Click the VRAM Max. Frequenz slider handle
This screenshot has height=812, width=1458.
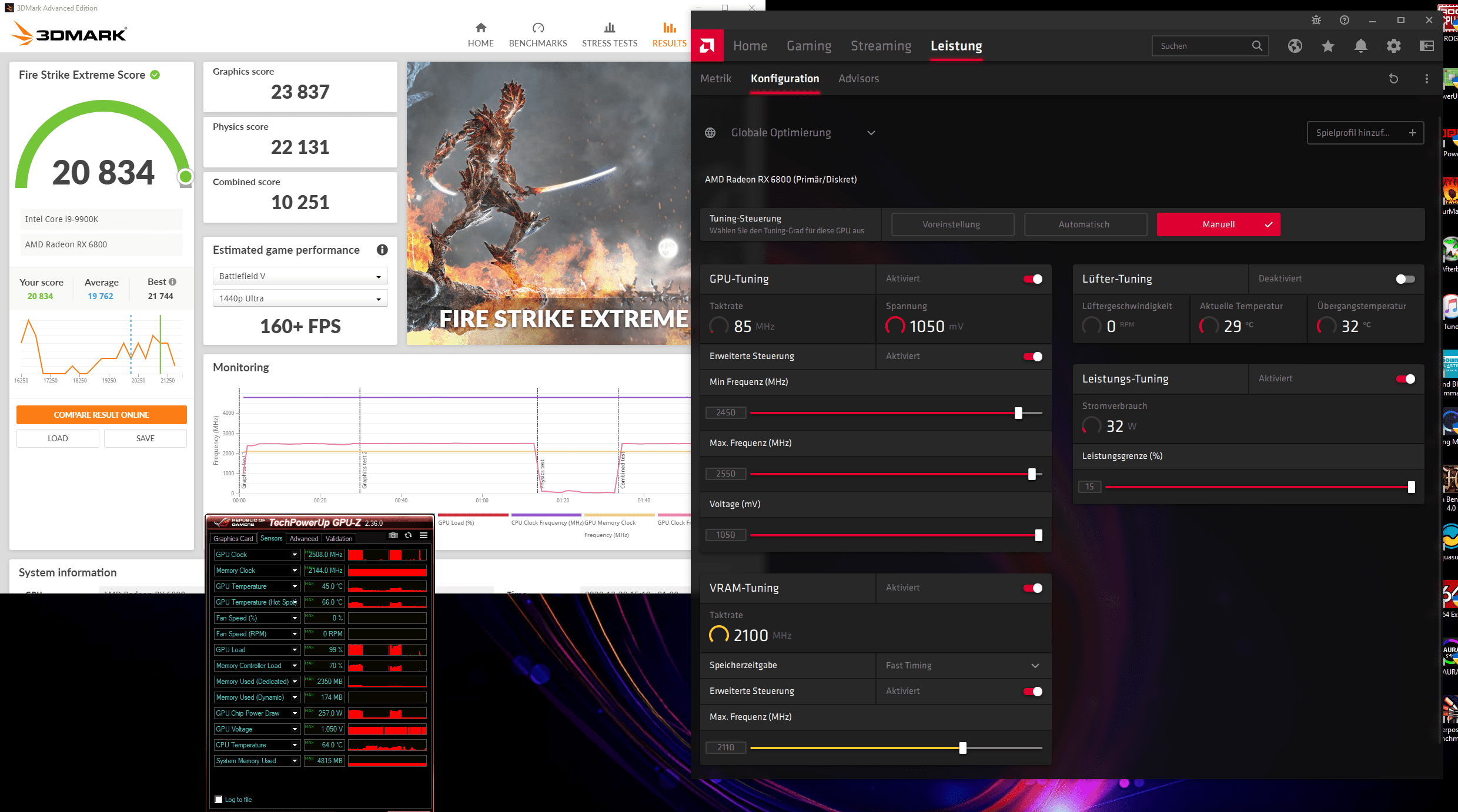962,748
